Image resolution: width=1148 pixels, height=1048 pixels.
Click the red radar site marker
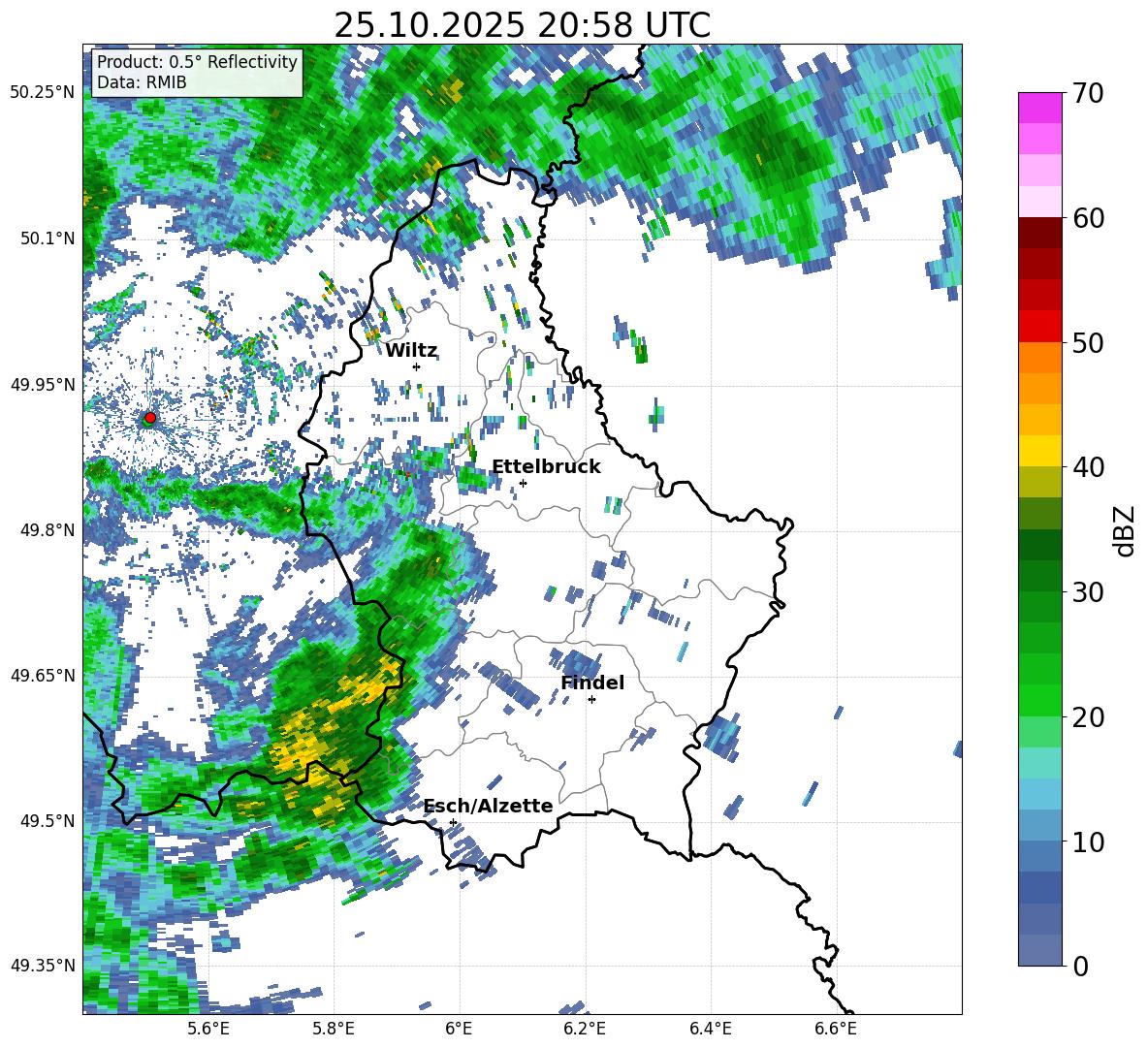(150, 417)
